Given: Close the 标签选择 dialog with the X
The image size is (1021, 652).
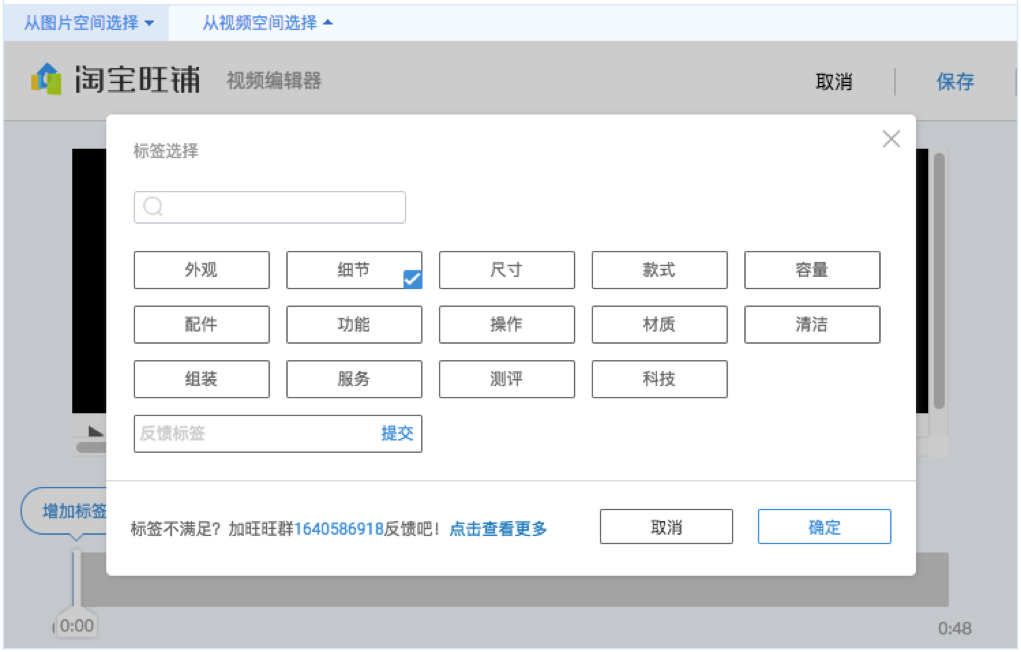Looking at the screenshot, I should click(891, 139).
